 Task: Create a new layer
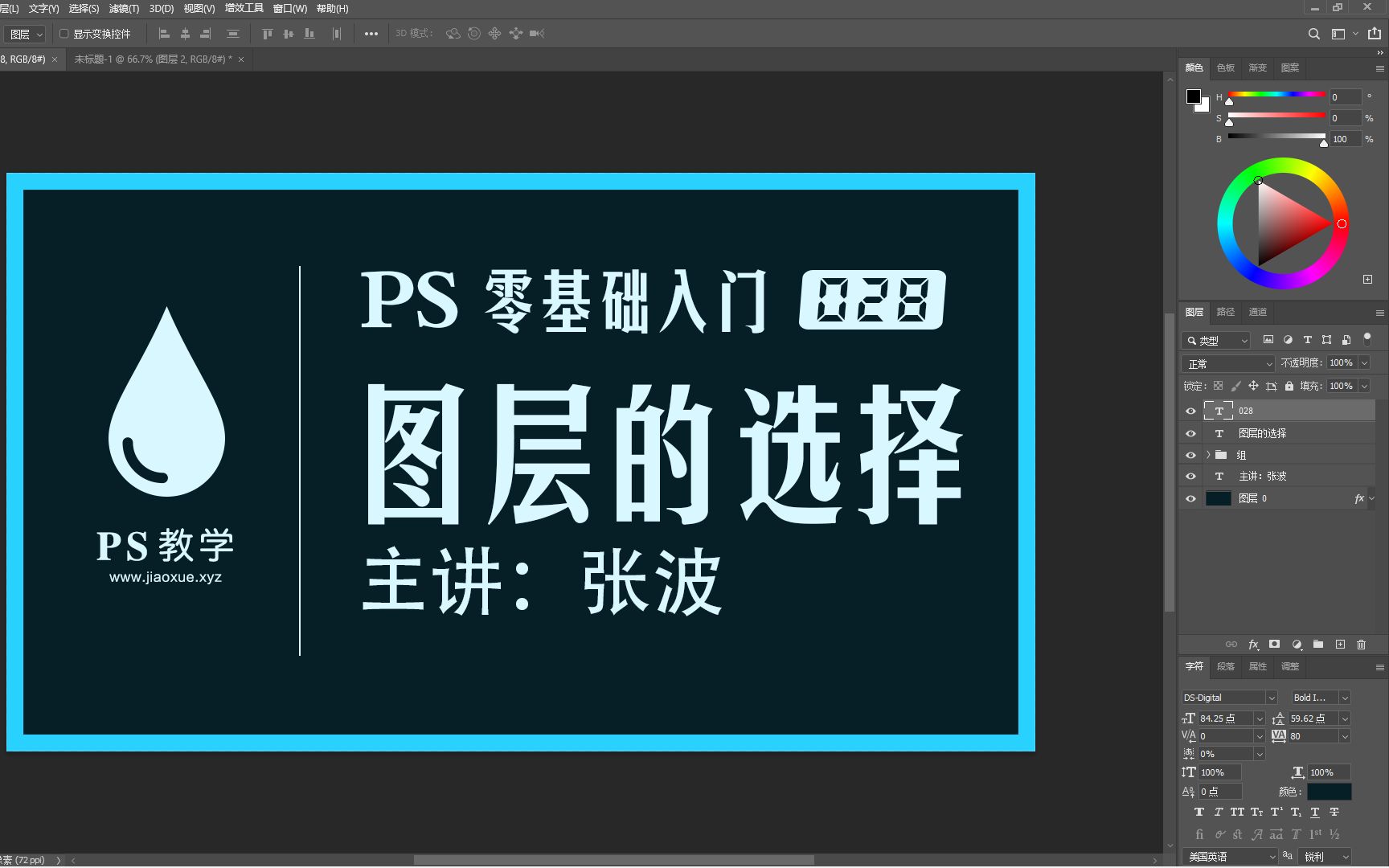point(1340,645)
